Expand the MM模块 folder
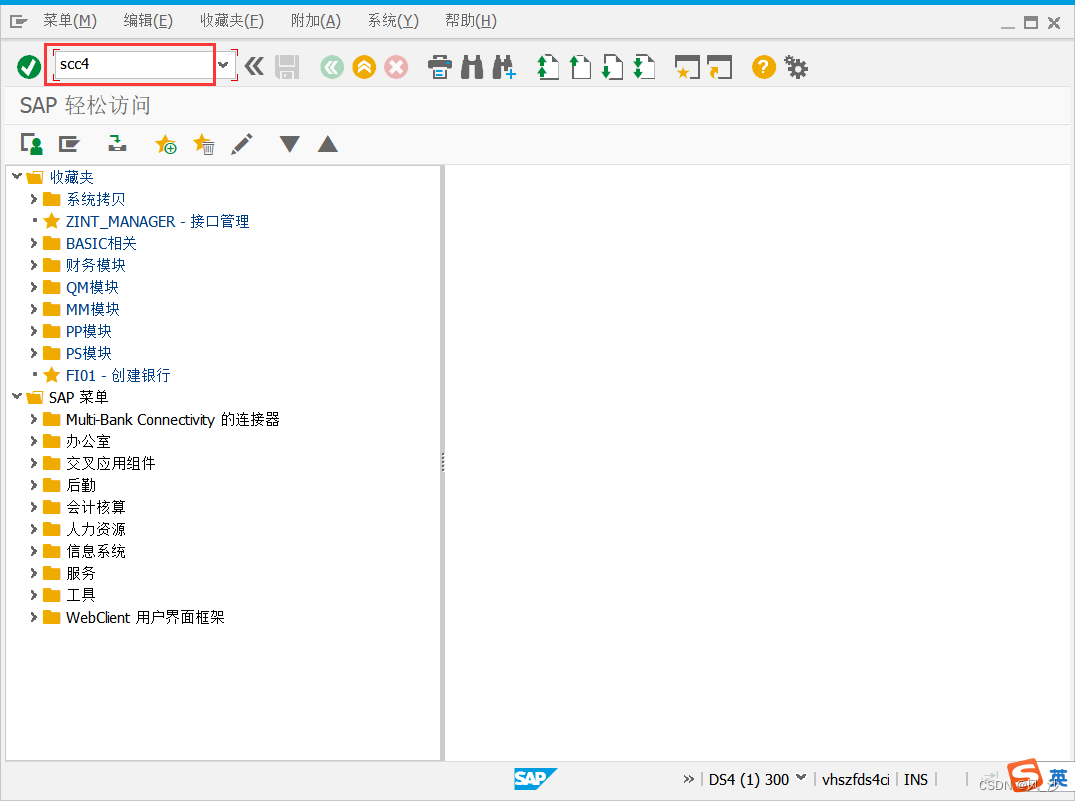Screen dimensions: 1075x801 [x=34, y=309]
